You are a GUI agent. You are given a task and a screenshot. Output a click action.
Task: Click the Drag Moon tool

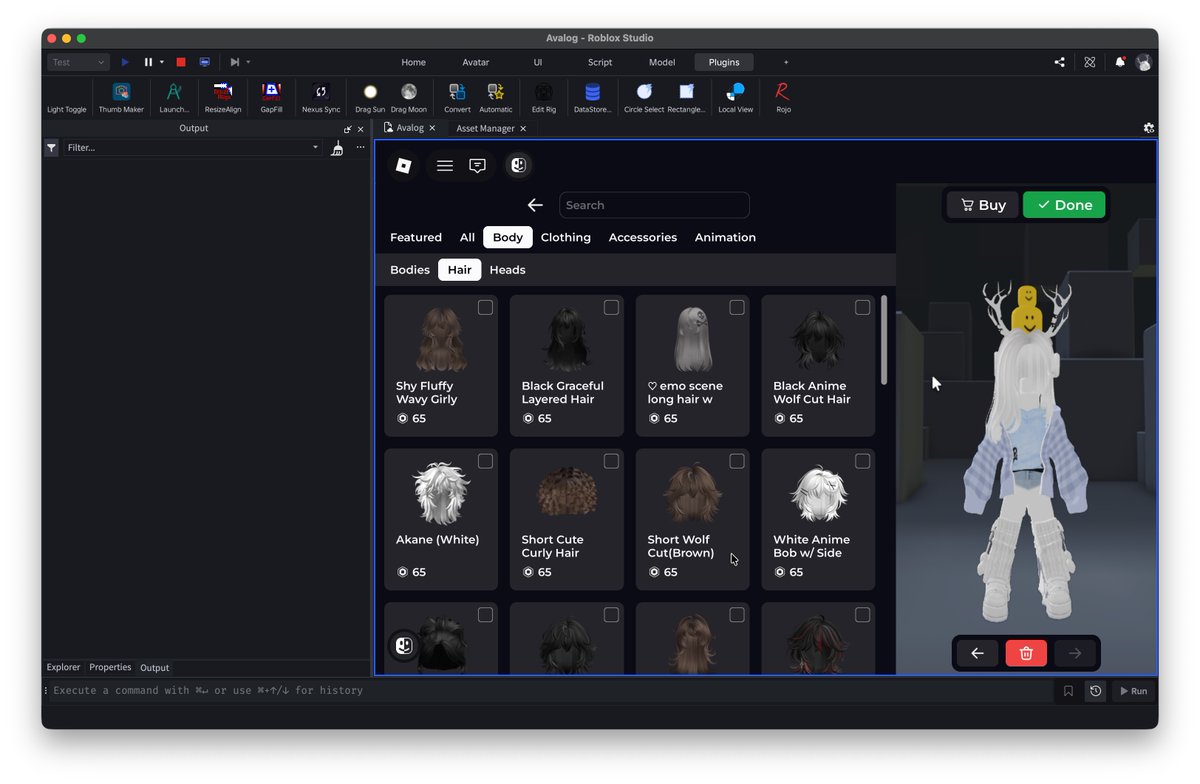click(409, 98)
